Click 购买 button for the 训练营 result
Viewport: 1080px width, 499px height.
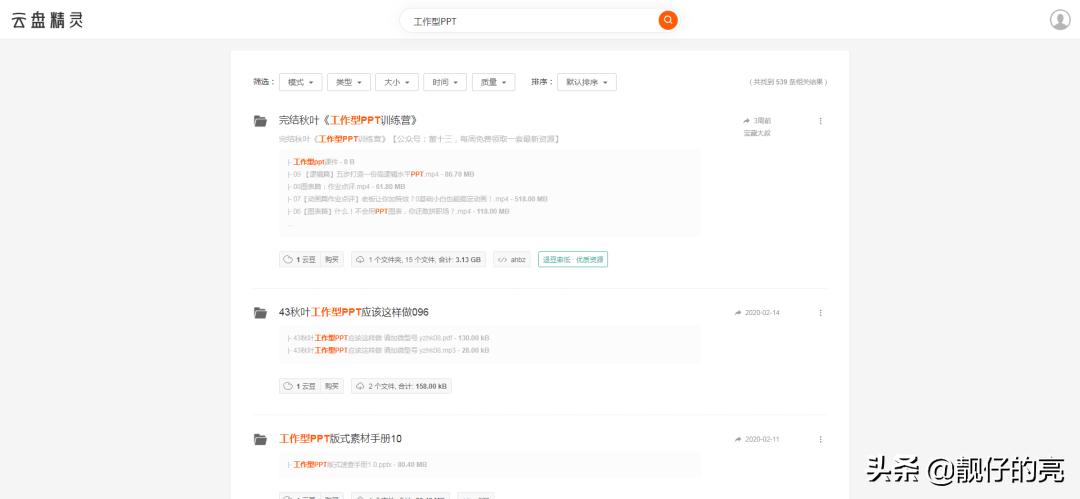332,259
